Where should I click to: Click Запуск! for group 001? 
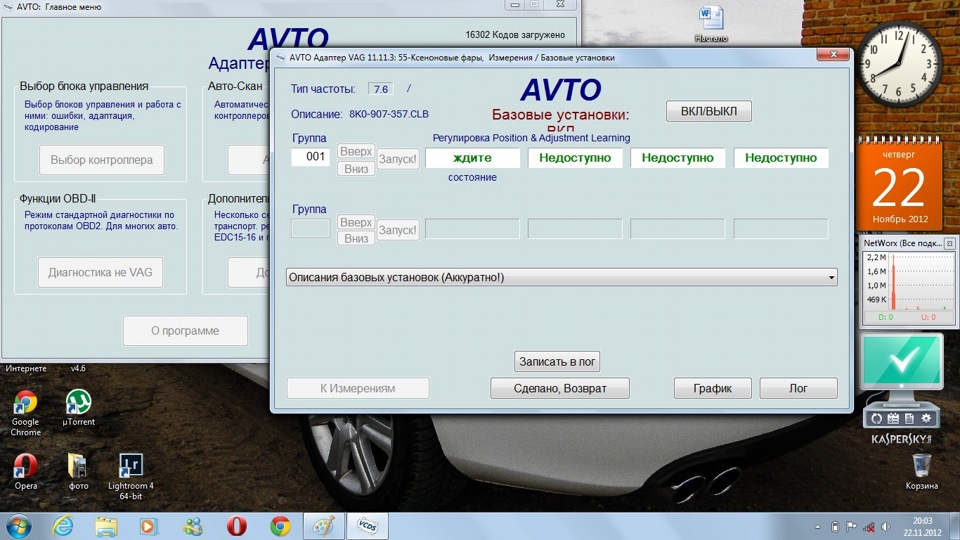398,159
